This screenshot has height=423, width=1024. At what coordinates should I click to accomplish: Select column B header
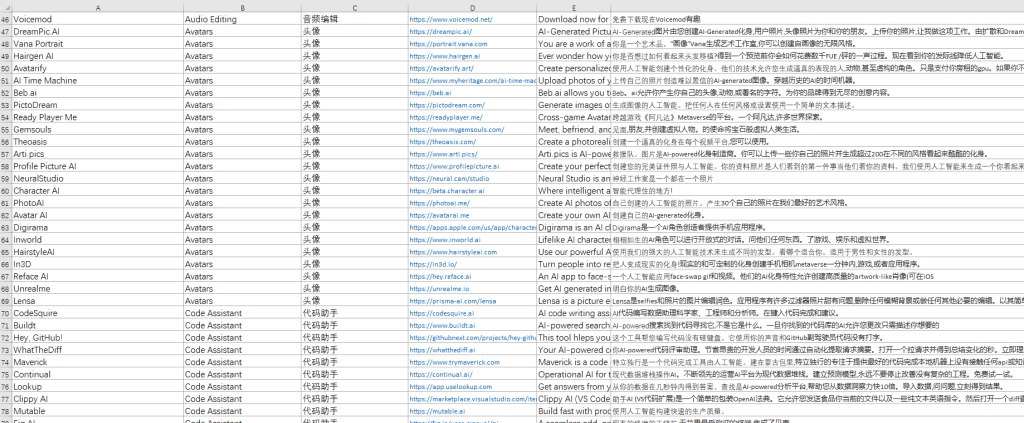click(x=242, y=7)
